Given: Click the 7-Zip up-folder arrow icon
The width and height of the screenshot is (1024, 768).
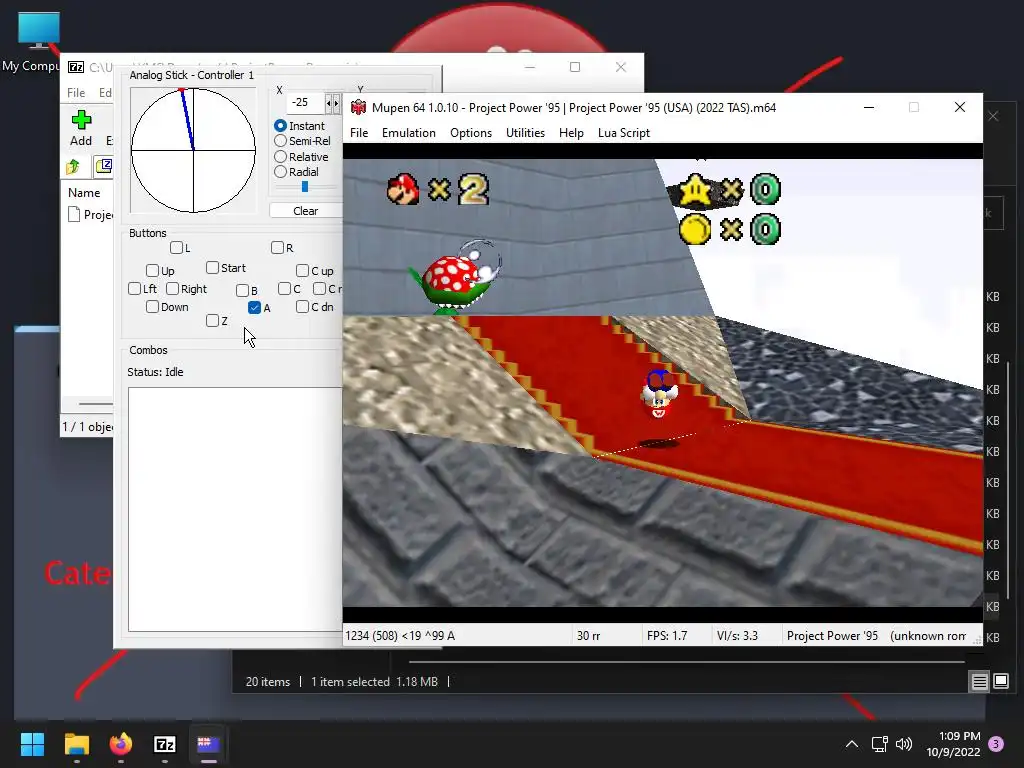Looking at the screenshot, I should pos(72,167).
